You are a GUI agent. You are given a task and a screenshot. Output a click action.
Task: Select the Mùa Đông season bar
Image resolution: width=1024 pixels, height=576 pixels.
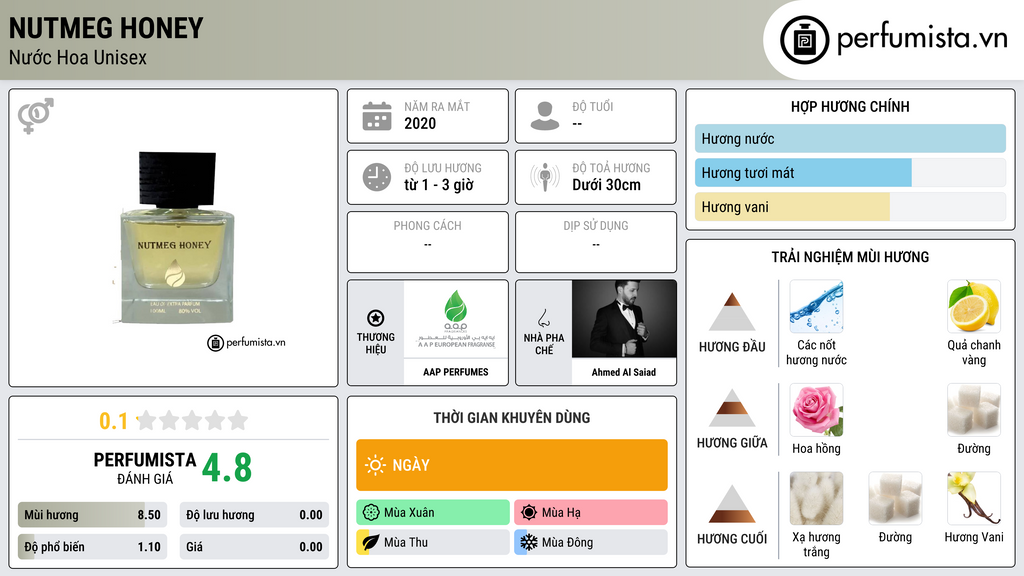pos(591,542)
